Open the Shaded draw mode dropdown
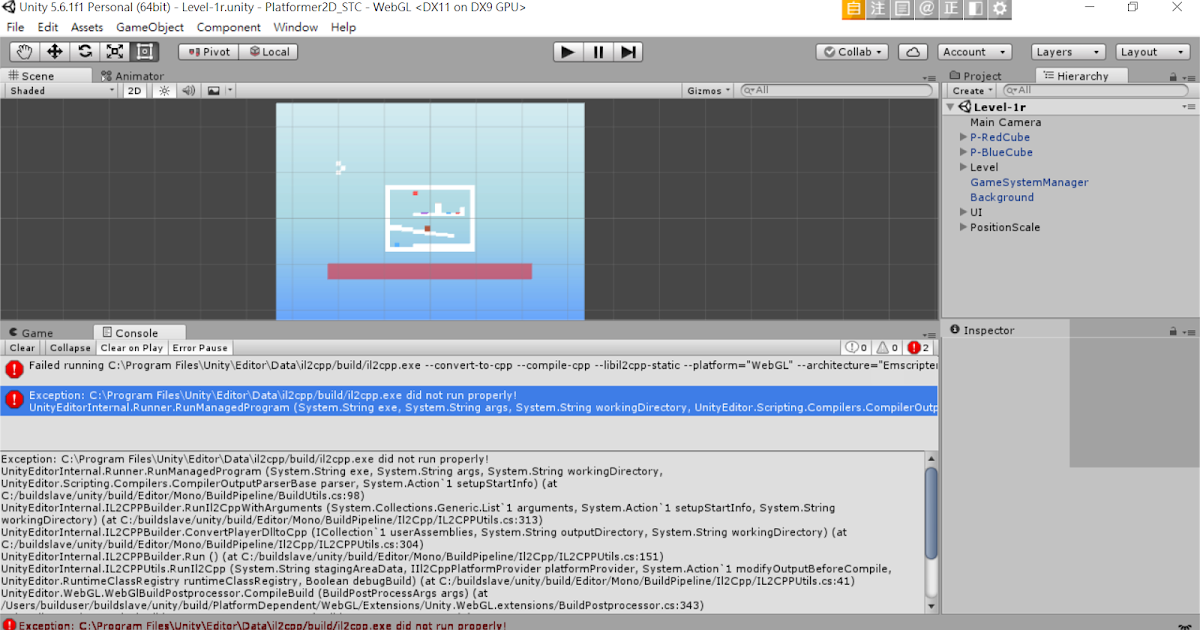The width and height of the screenshot is (1200, 630). click(x=60, y=90)
